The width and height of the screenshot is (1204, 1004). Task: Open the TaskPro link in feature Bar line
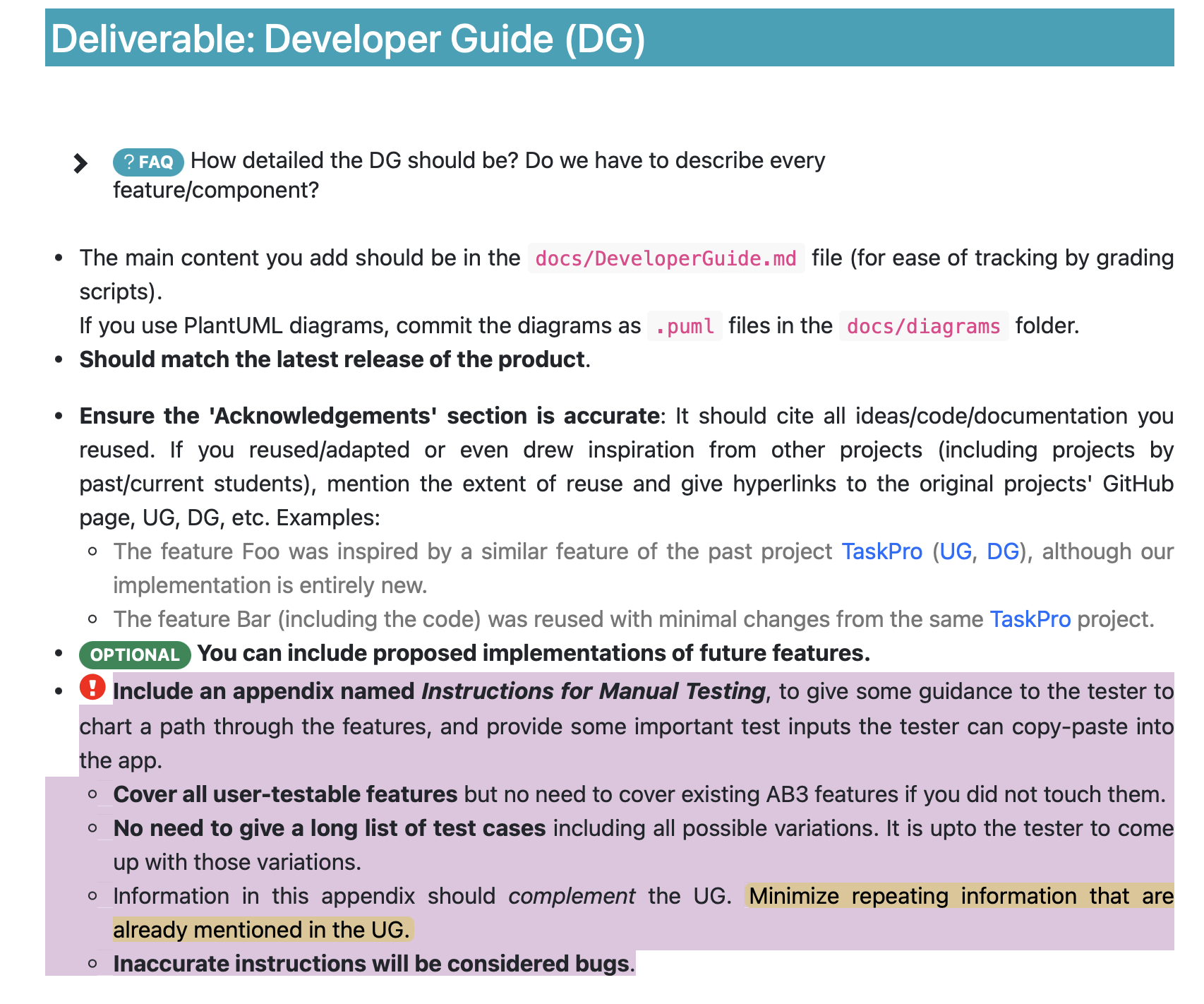coord(1030,619)
